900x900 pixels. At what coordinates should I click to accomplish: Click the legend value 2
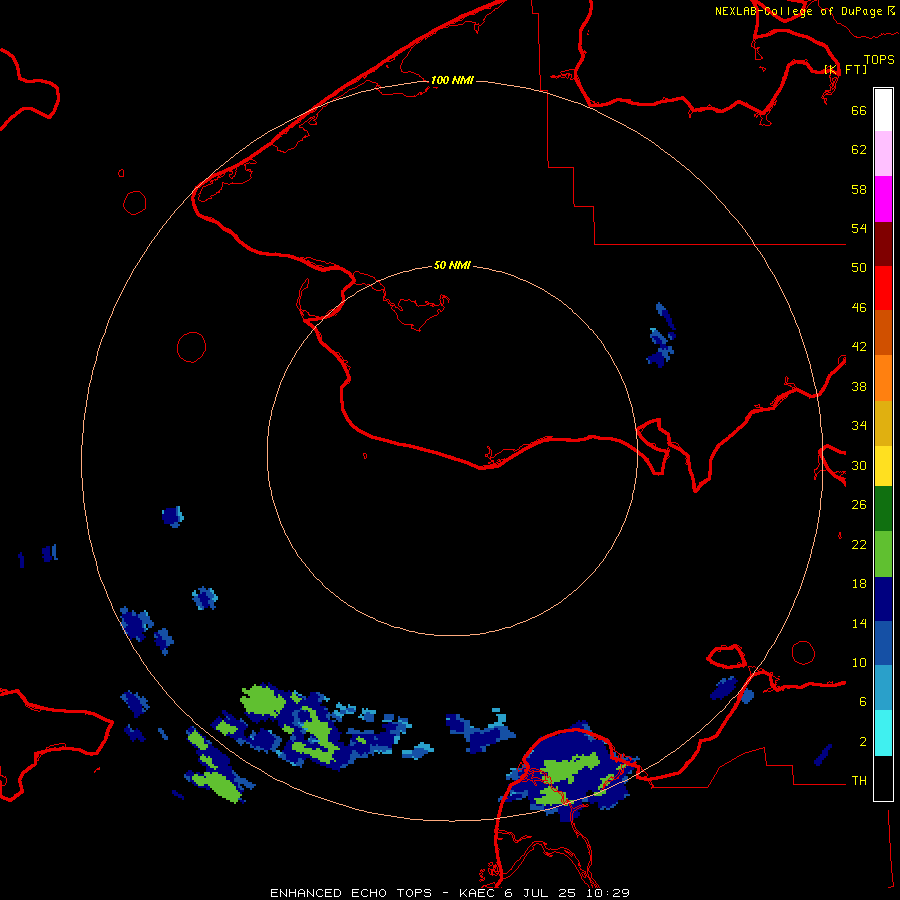tap(863, 742)
